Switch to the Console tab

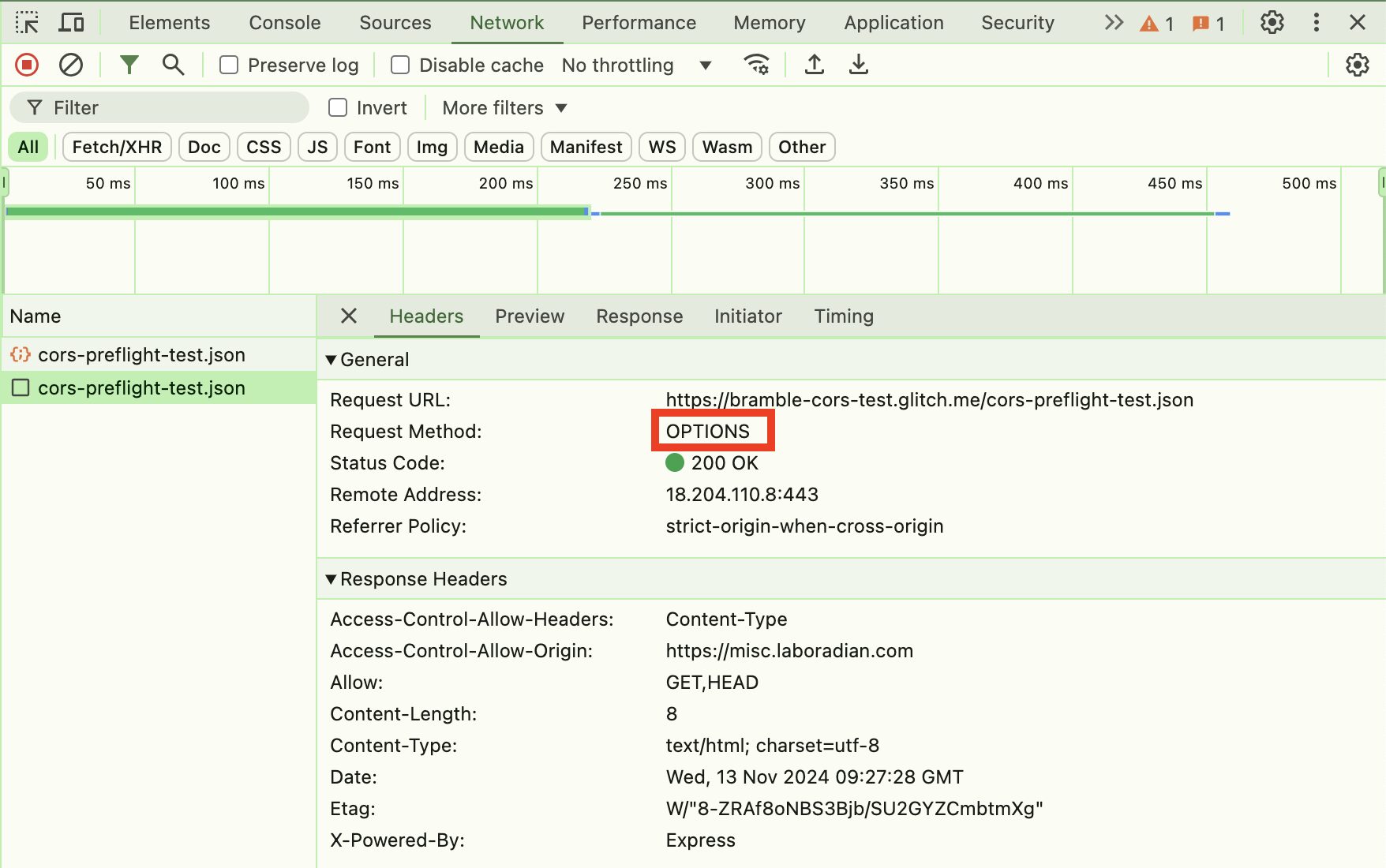point(284,23)
